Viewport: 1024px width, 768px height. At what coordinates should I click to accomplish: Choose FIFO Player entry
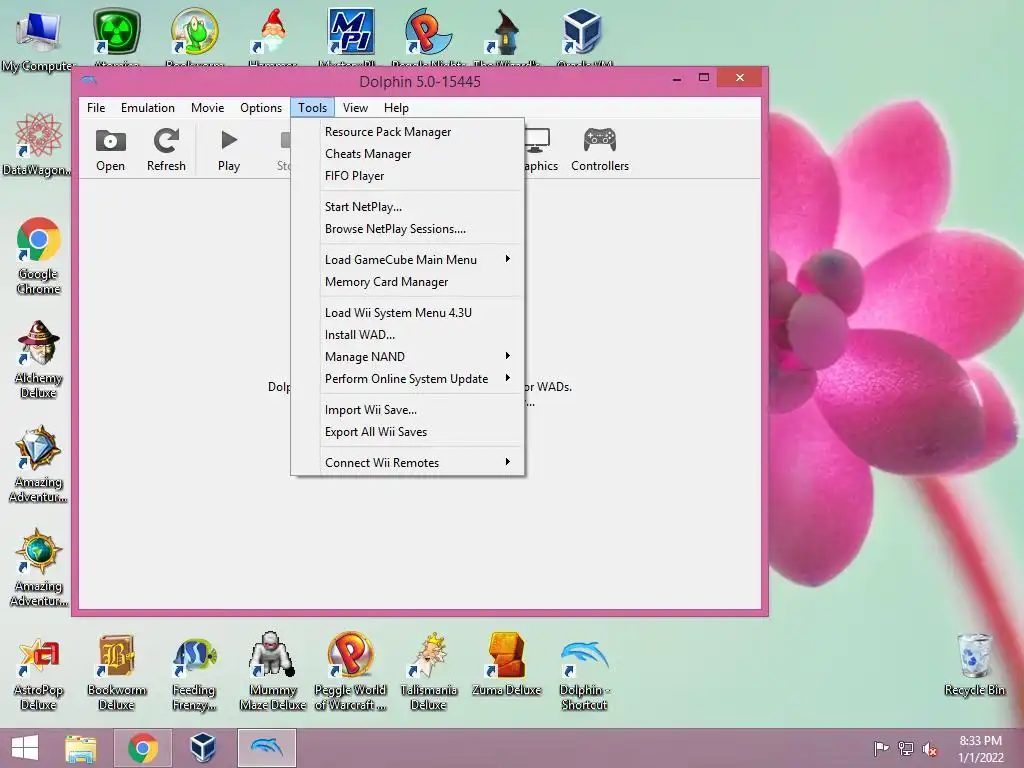[407, 176]
